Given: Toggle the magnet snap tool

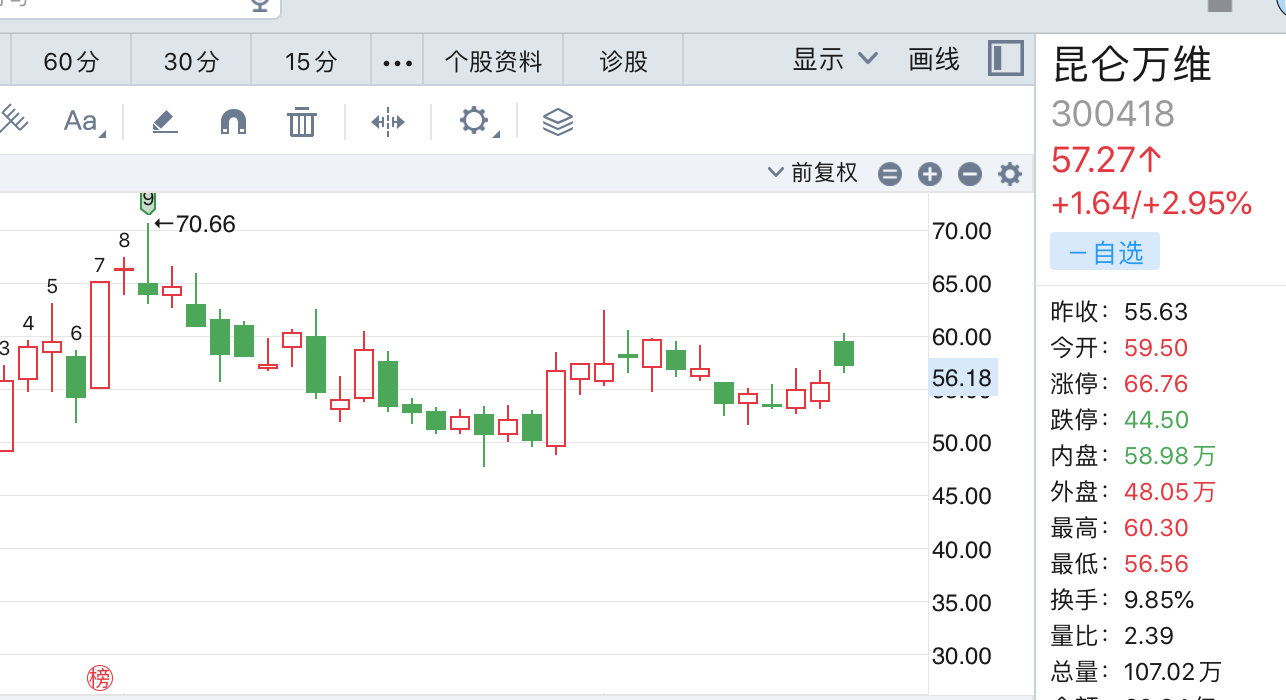Looking at the screenshot, I should click(233, 122).
